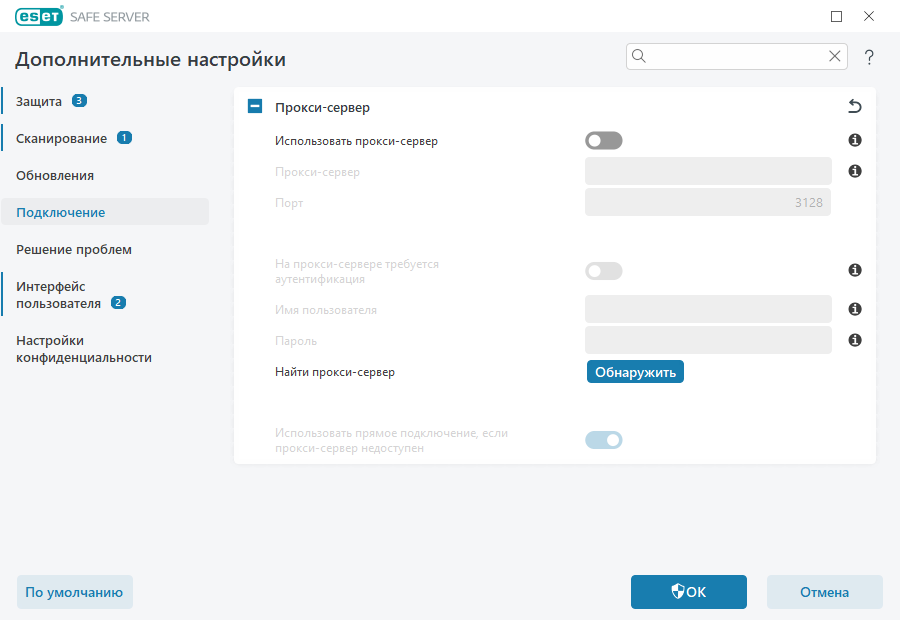Click the Обнаружить proxy detection button

[635, 371]
